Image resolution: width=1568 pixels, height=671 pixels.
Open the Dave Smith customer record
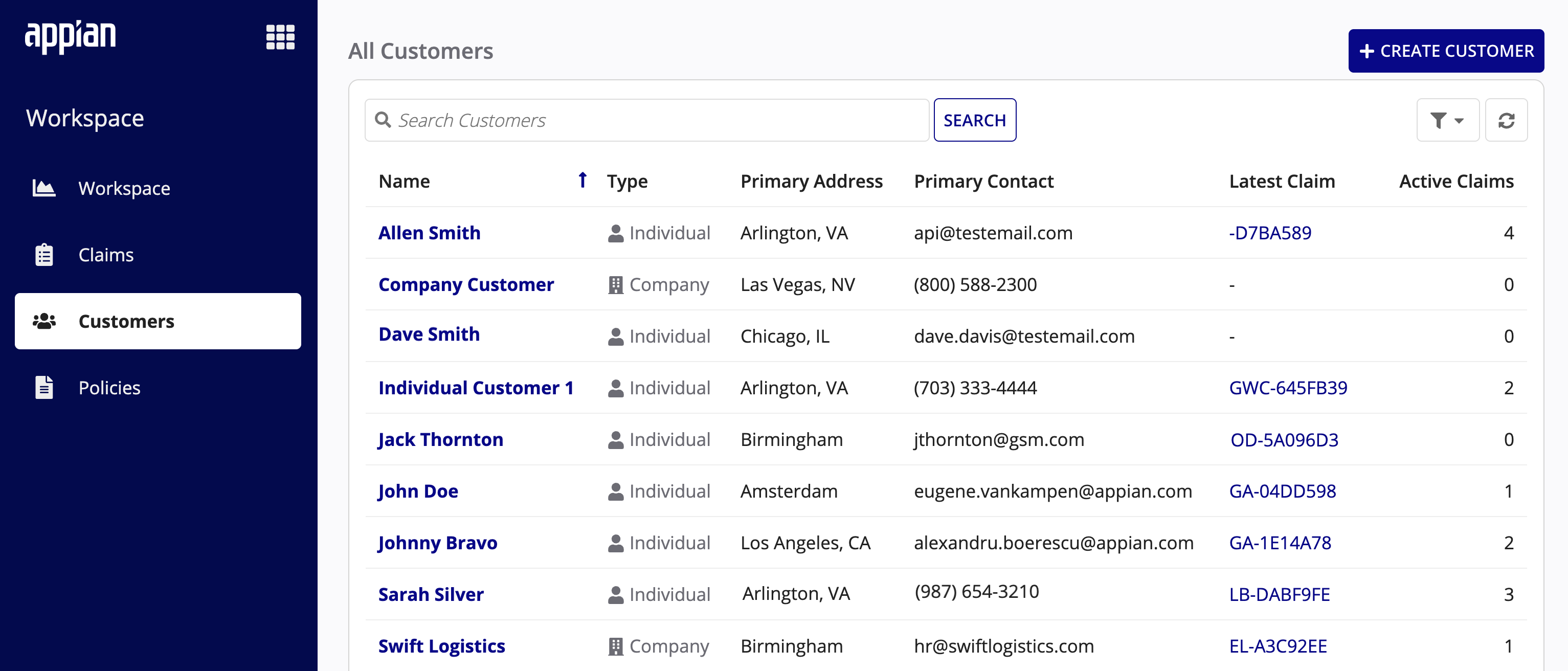pyautogui.click(x=429, y=333)
